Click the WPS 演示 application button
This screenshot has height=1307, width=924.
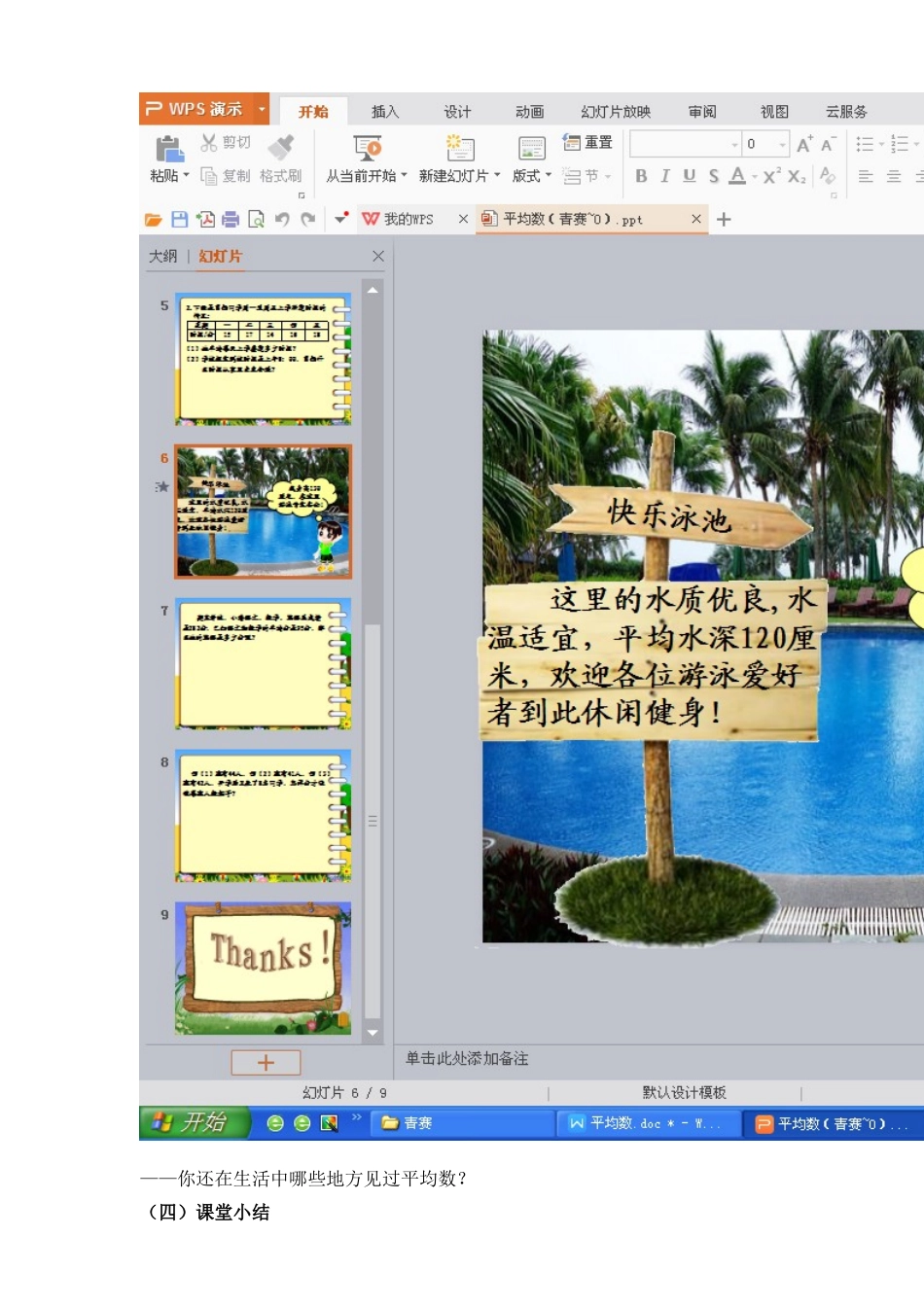[x=196, y=109]
